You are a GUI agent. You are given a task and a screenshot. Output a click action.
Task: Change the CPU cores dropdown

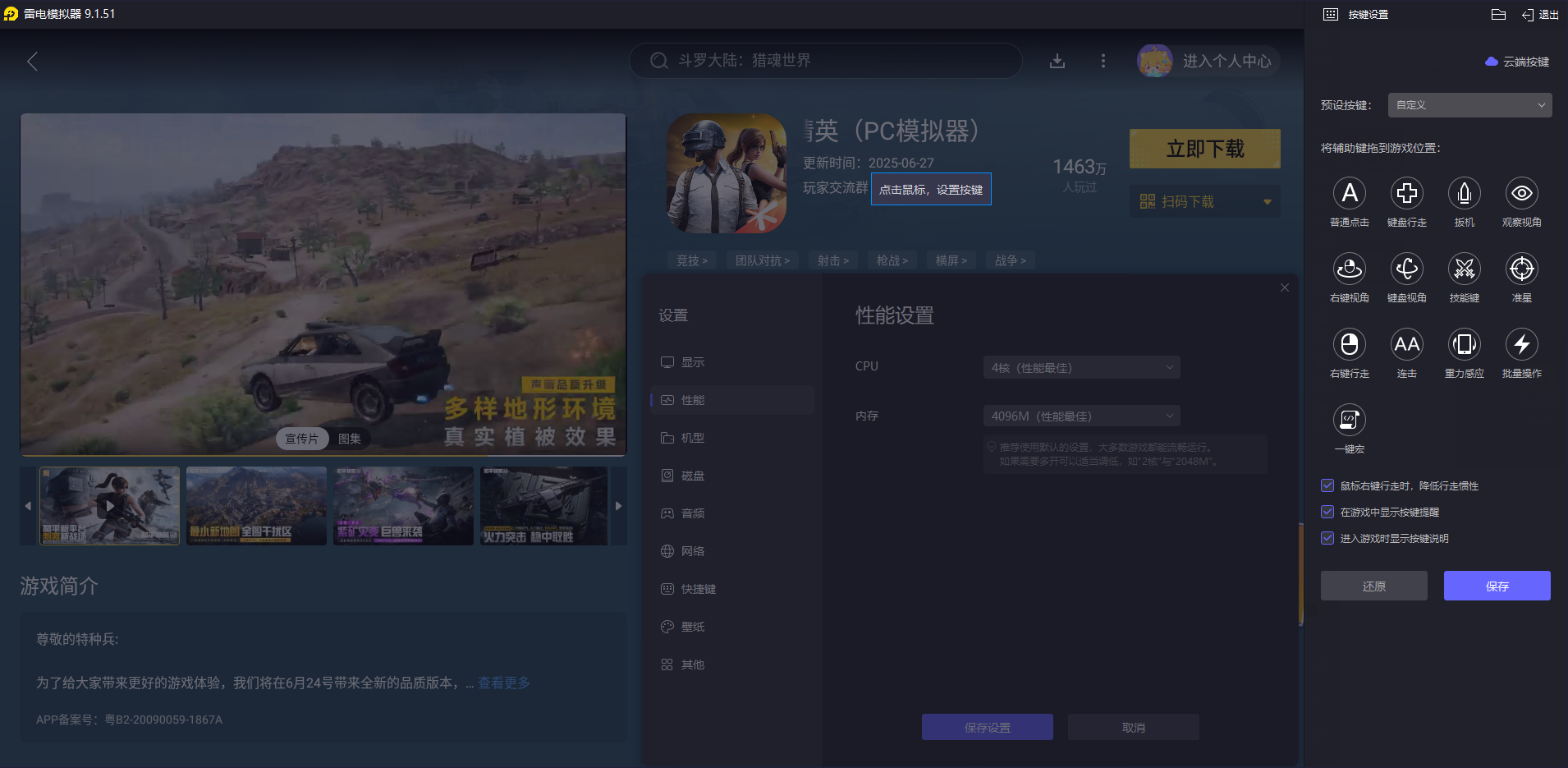(x=1080, y=367)
